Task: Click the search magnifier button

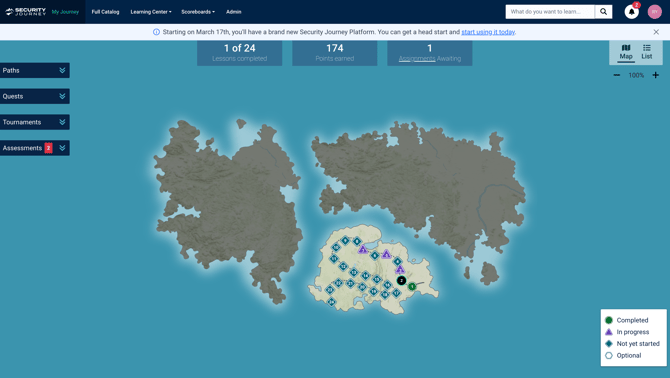Action: pyautogui.click(x=603, y=12)
